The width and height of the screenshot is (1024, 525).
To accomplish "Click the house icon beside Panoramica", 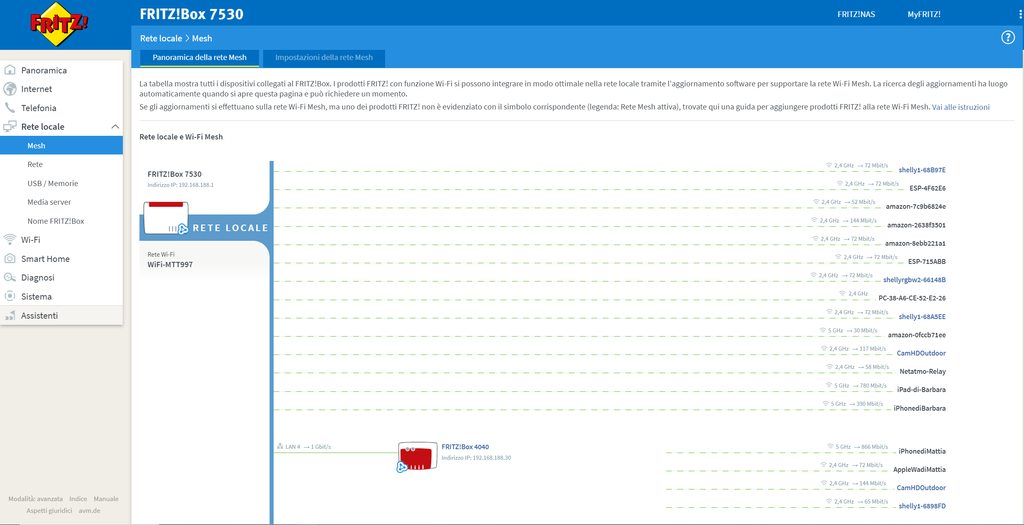I will point(11,71).
